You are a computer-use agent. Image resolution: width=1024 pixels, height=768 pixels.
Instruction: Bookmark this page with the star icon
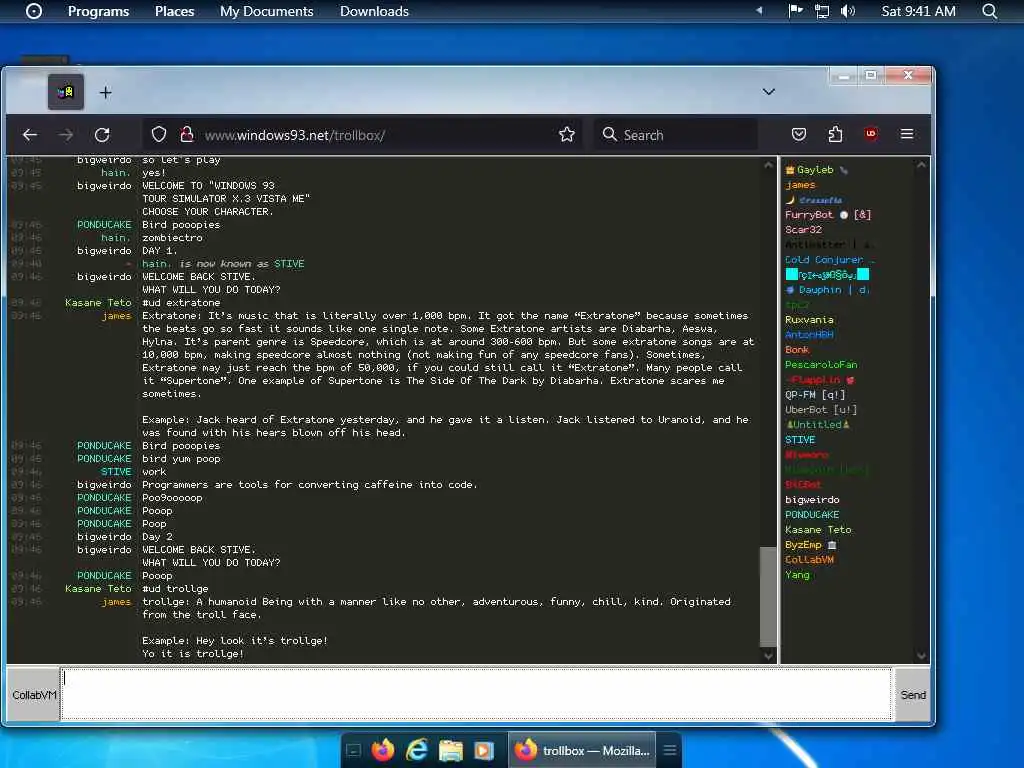(x=566, y=135)
